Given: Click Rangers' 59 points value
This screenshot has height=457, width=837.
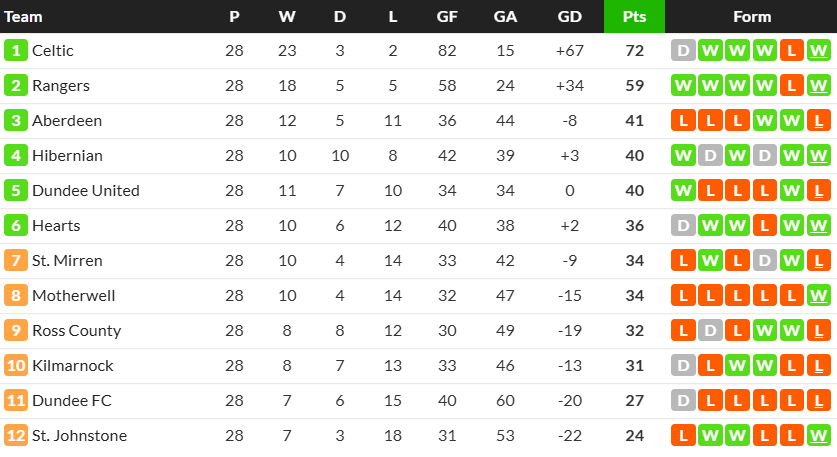Looking at the screenshot, I should [634, 85].
